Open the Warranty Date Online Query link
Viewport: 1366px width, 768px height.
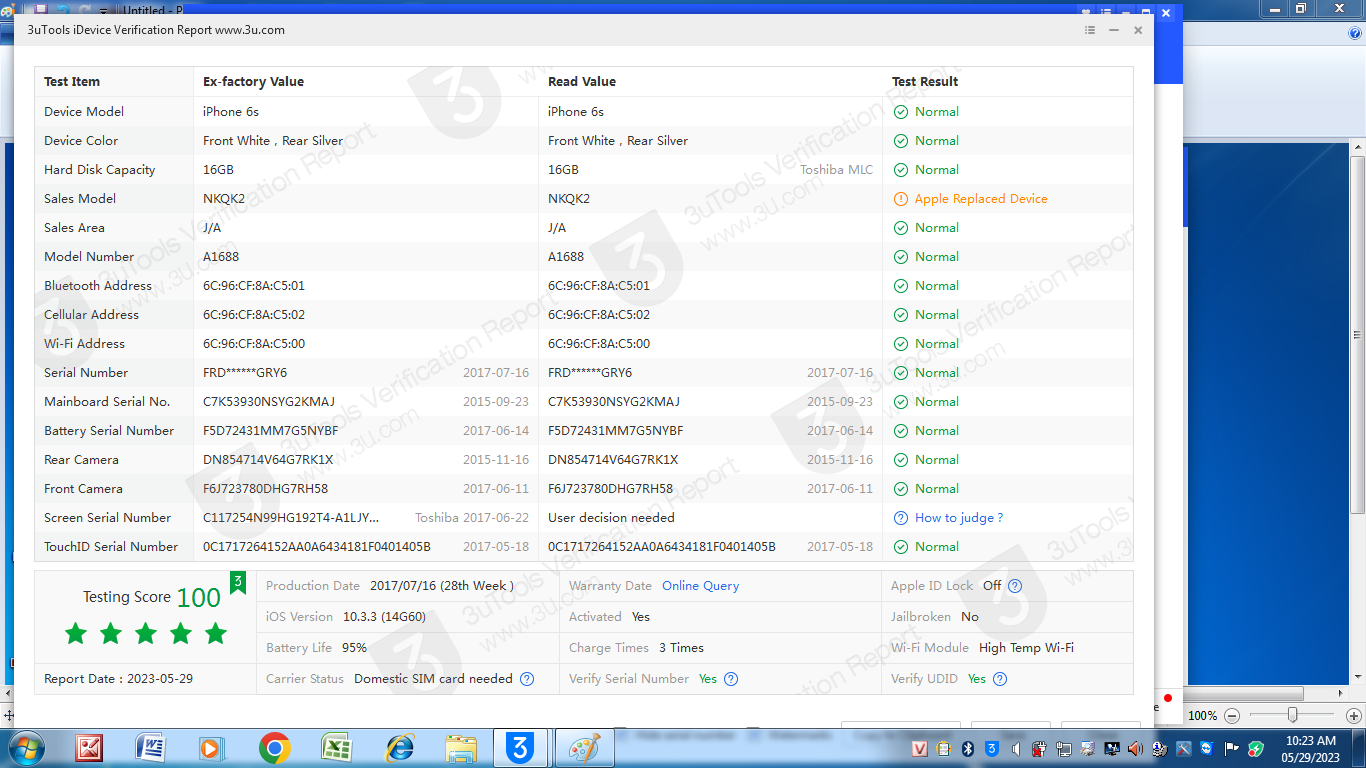tap(700, 586)
